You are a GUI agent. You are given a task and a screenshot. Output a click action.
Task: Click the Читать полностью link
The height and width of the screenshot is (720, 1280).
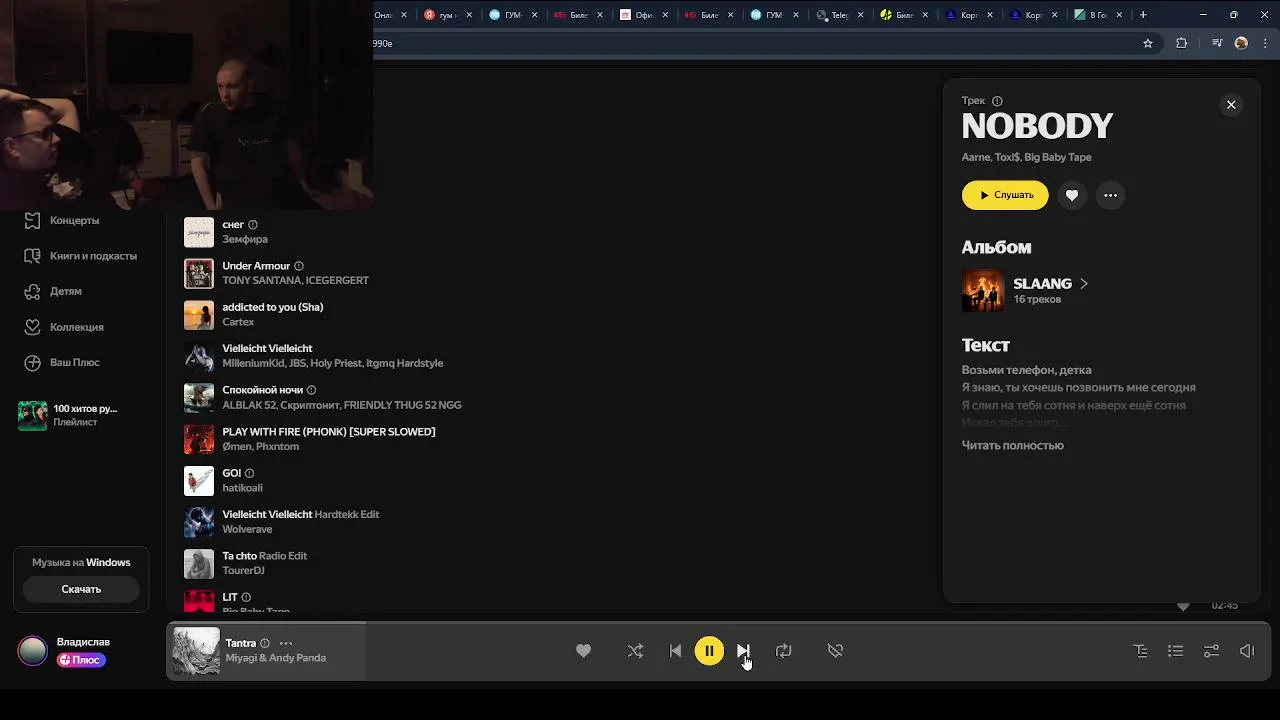point(1012,445)
